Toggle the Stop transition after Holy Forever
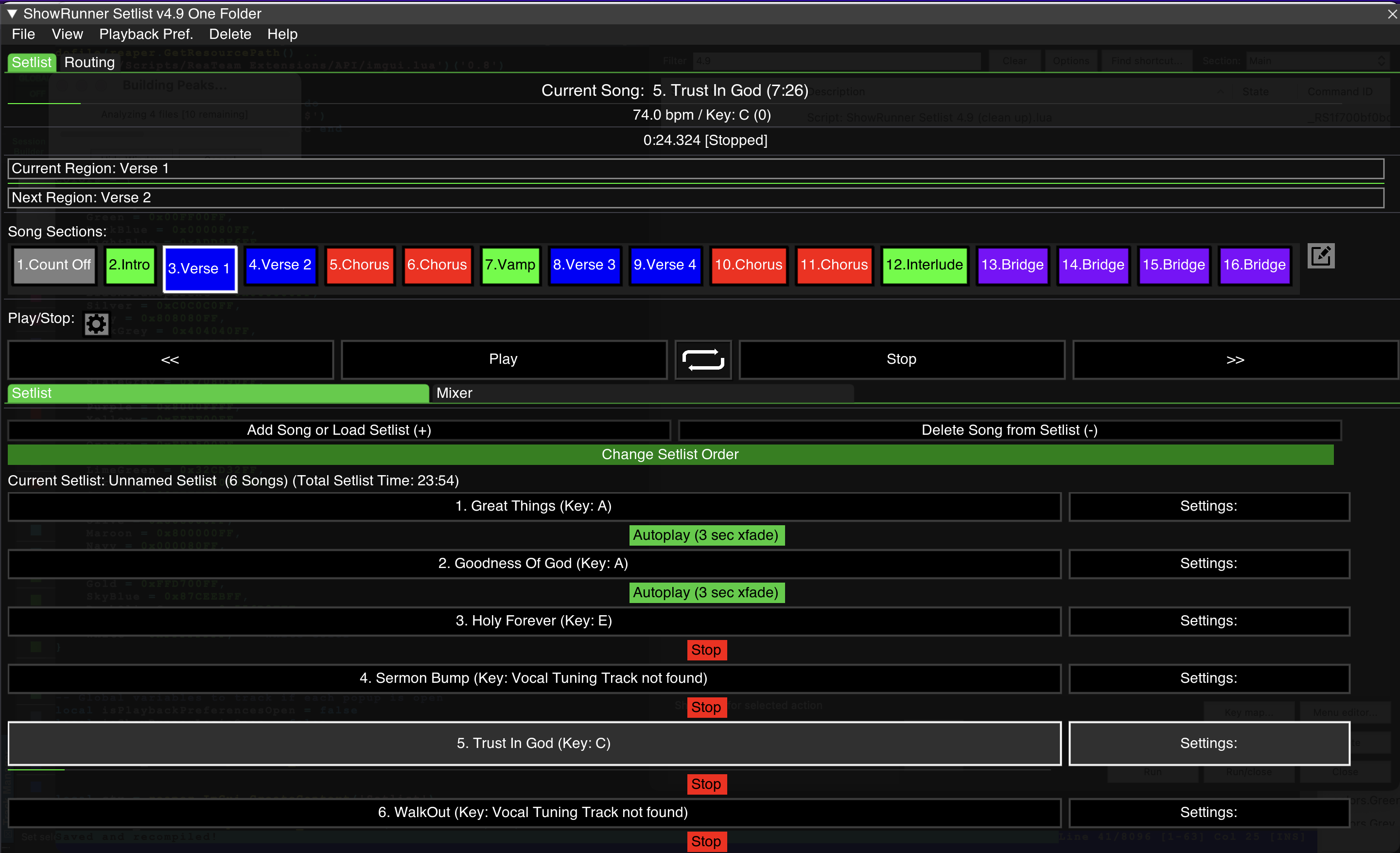 tap(706, 650)
